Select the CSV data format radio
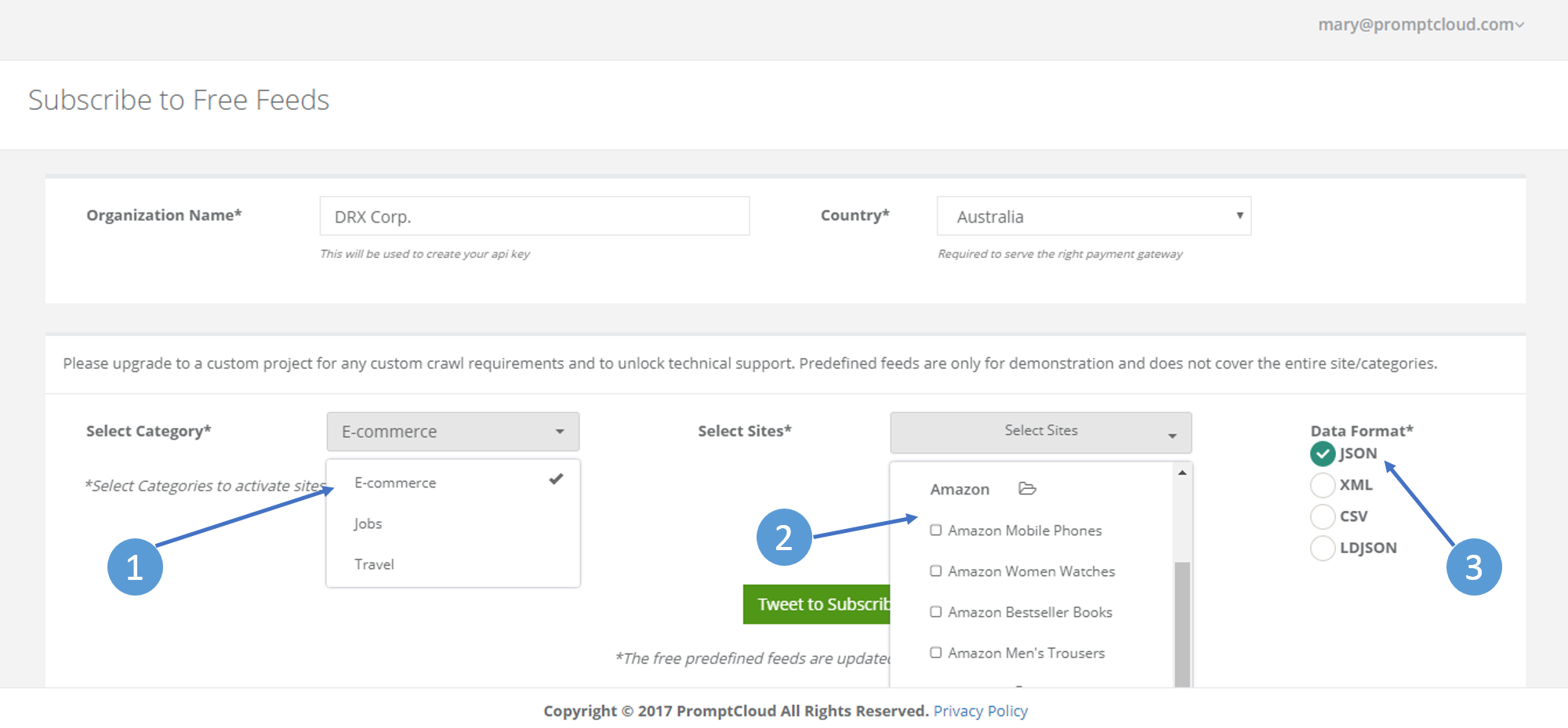1568x728 pixels. click(x=1323, y=516)
